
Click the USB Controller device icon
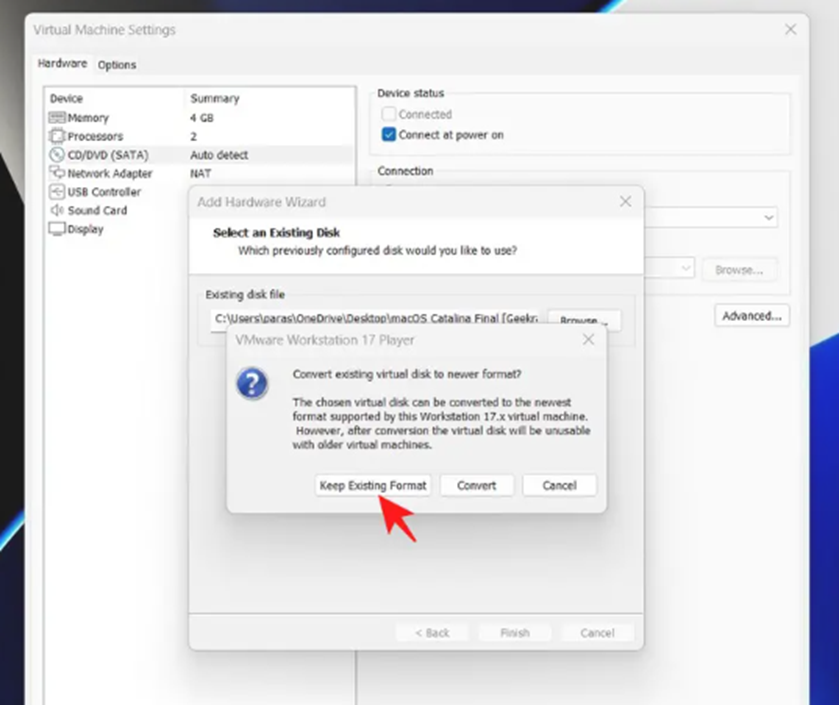click(57, 191)
